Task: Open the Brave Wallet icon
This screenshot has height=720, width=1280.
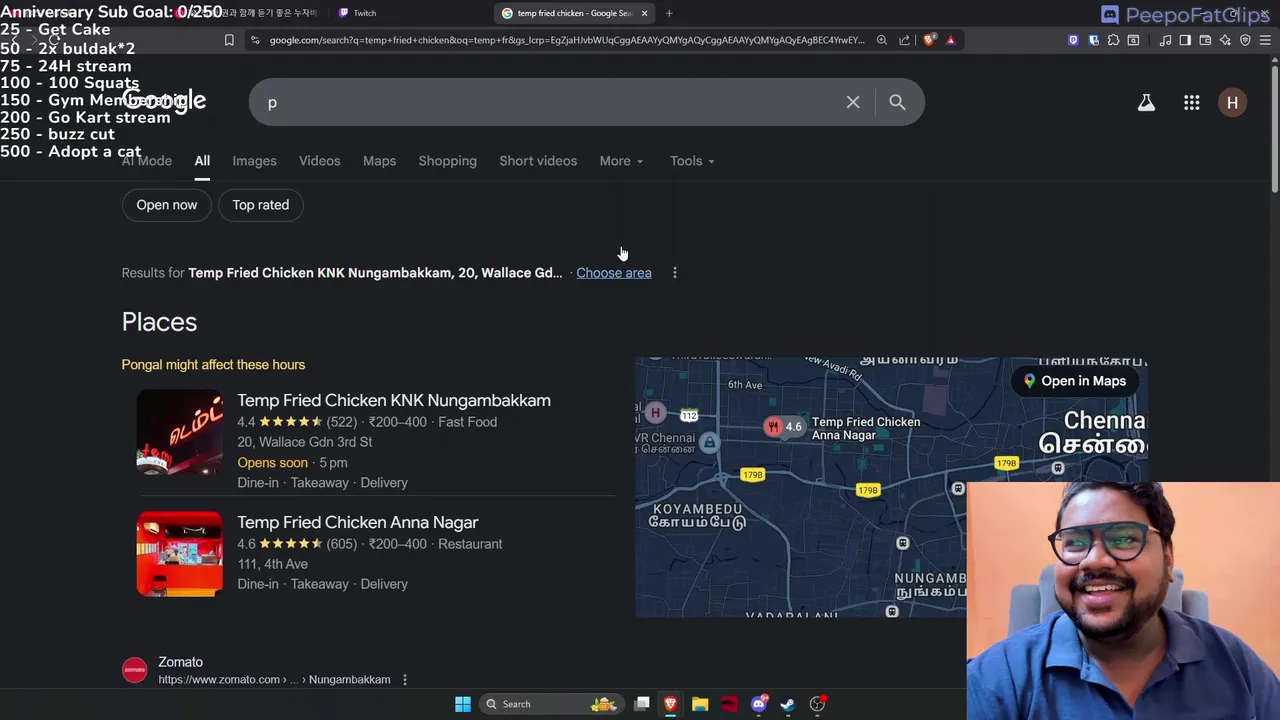Action: 1205,40
